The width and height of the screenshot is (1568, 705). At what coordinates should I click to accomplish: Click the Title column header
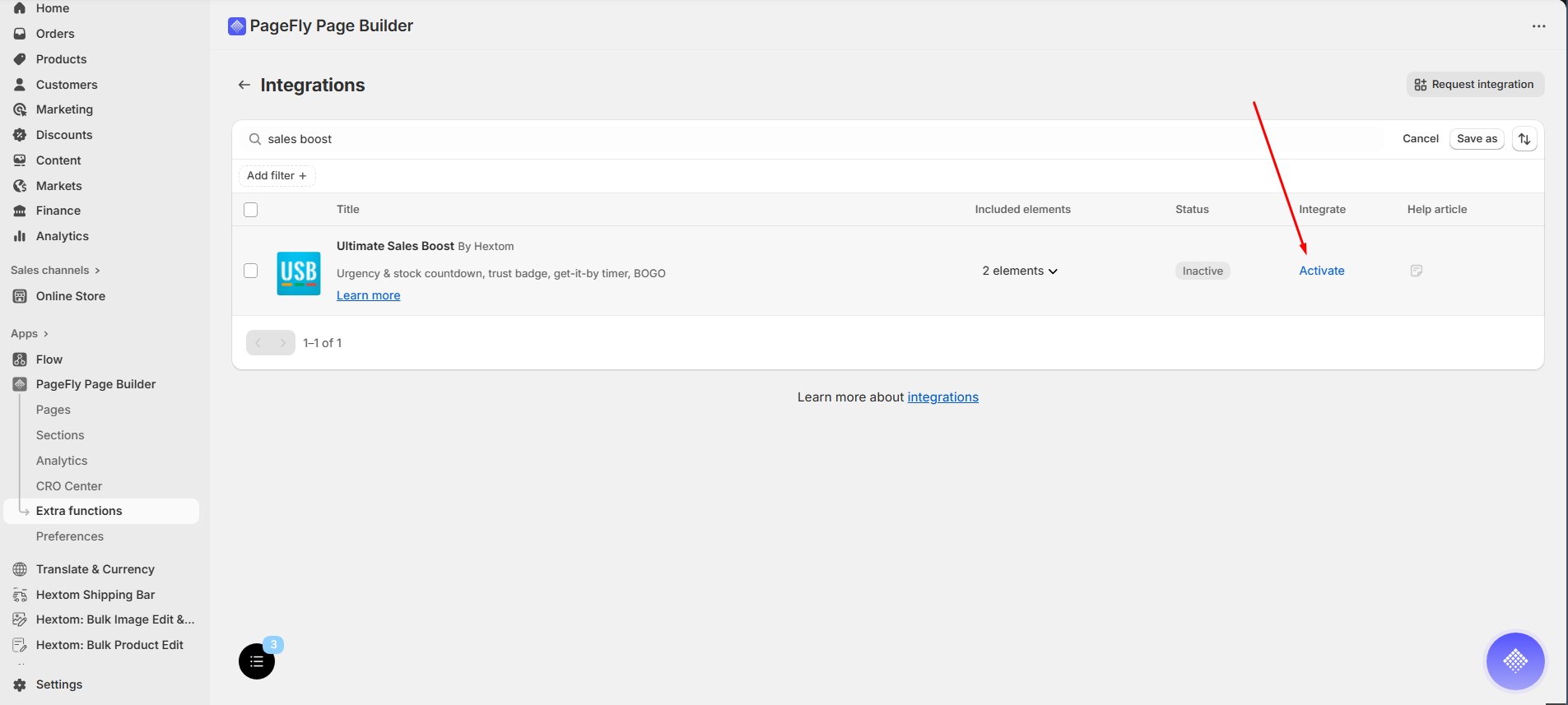coord(348,210)
